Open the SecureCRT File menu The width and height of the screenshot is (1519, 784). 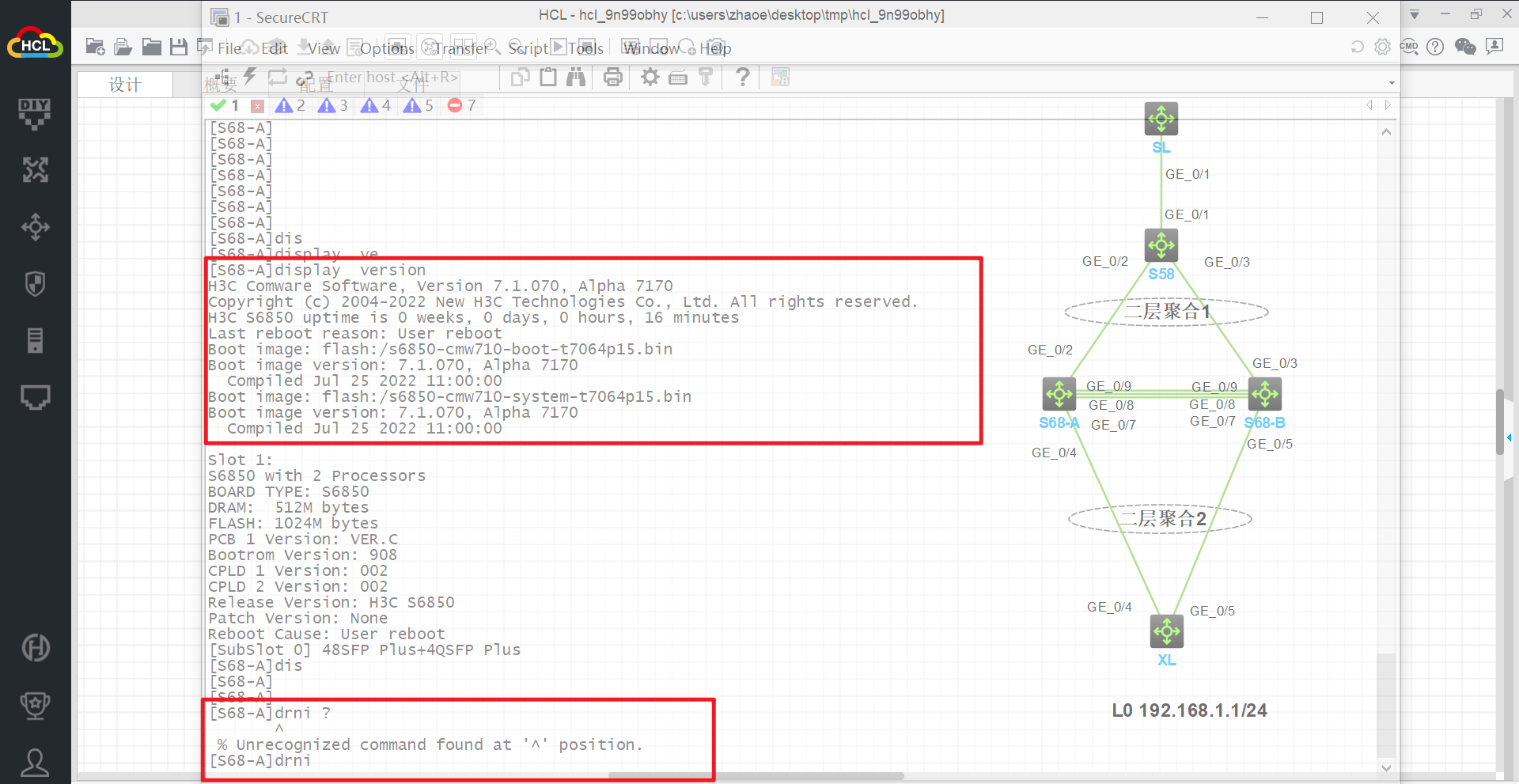229,48
